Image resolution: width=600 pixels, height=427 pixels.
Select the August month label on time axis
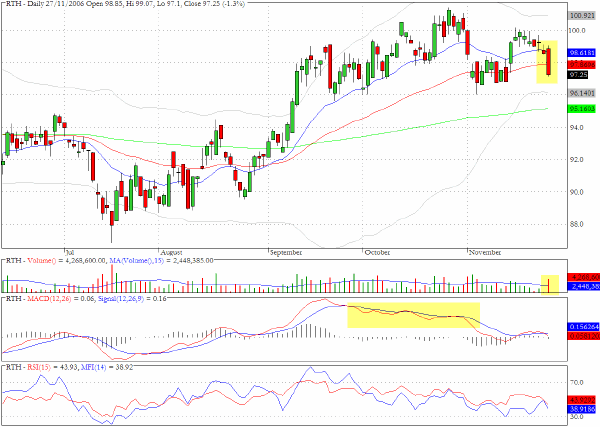[171, 253]
